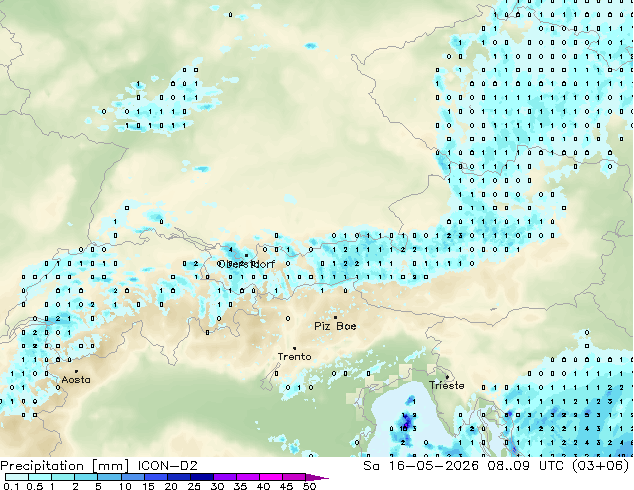Click the '50' legend value label
This screenshot has height=490, width=634.
[309, 486]
